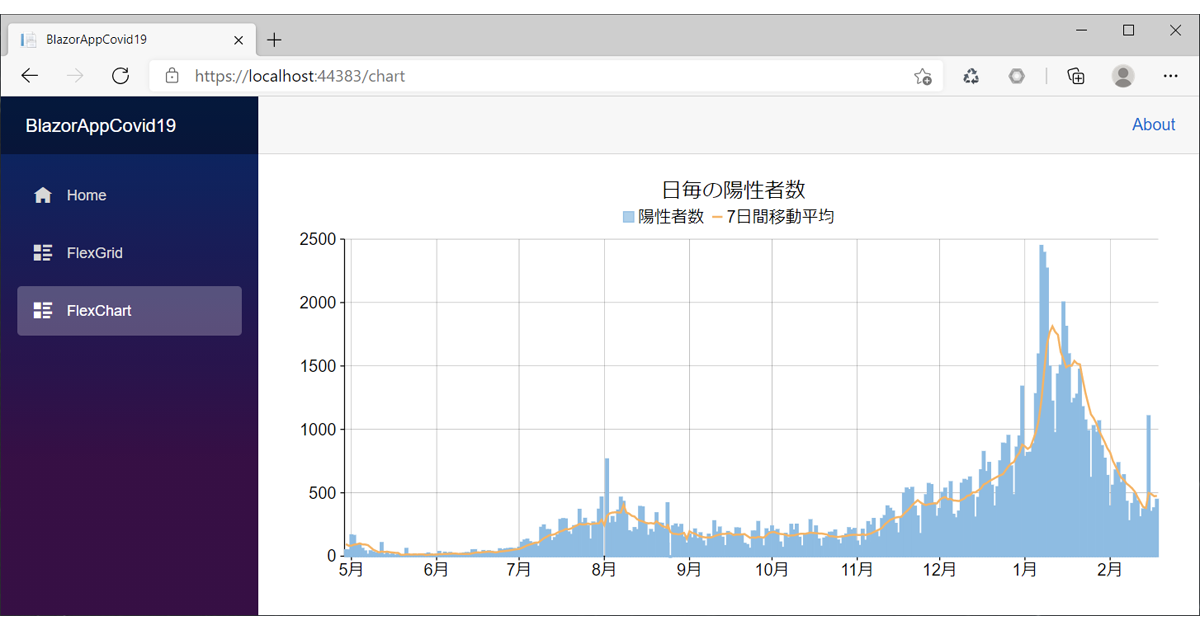Open a new browser tab with the plus button
The image size is (1200, 630).
[274, 39]
